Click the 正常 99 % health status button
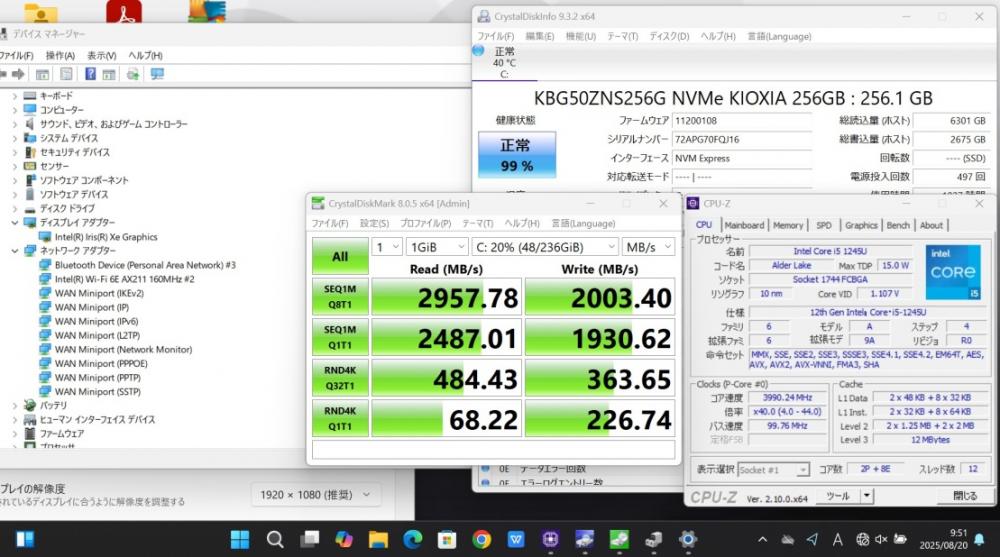Image resolution: width=1000 pixels, height=557 pixels. [517, 155]
